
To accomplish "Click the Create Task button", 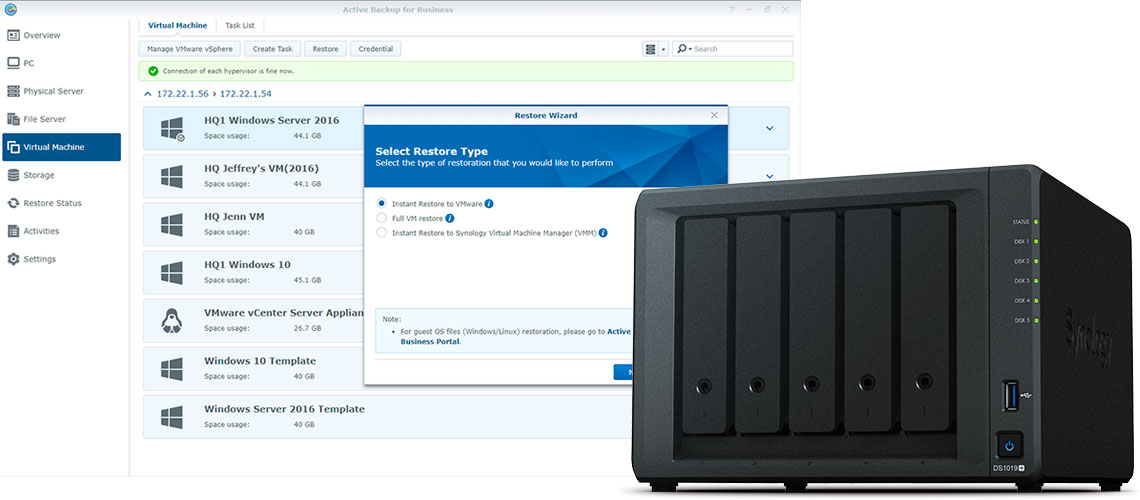I will click(273, 49).
